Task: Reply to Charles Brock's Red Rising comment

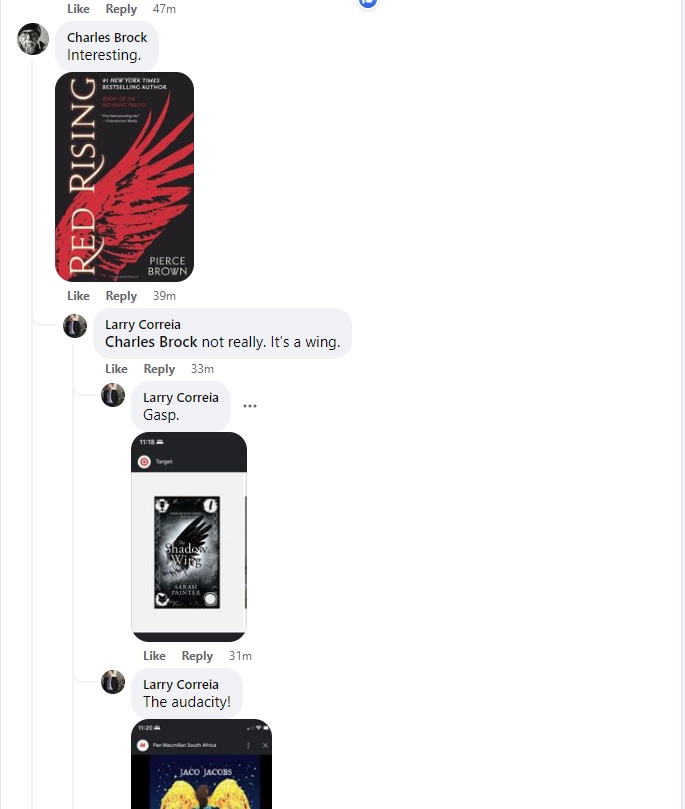Action: [x=121, y=296]
